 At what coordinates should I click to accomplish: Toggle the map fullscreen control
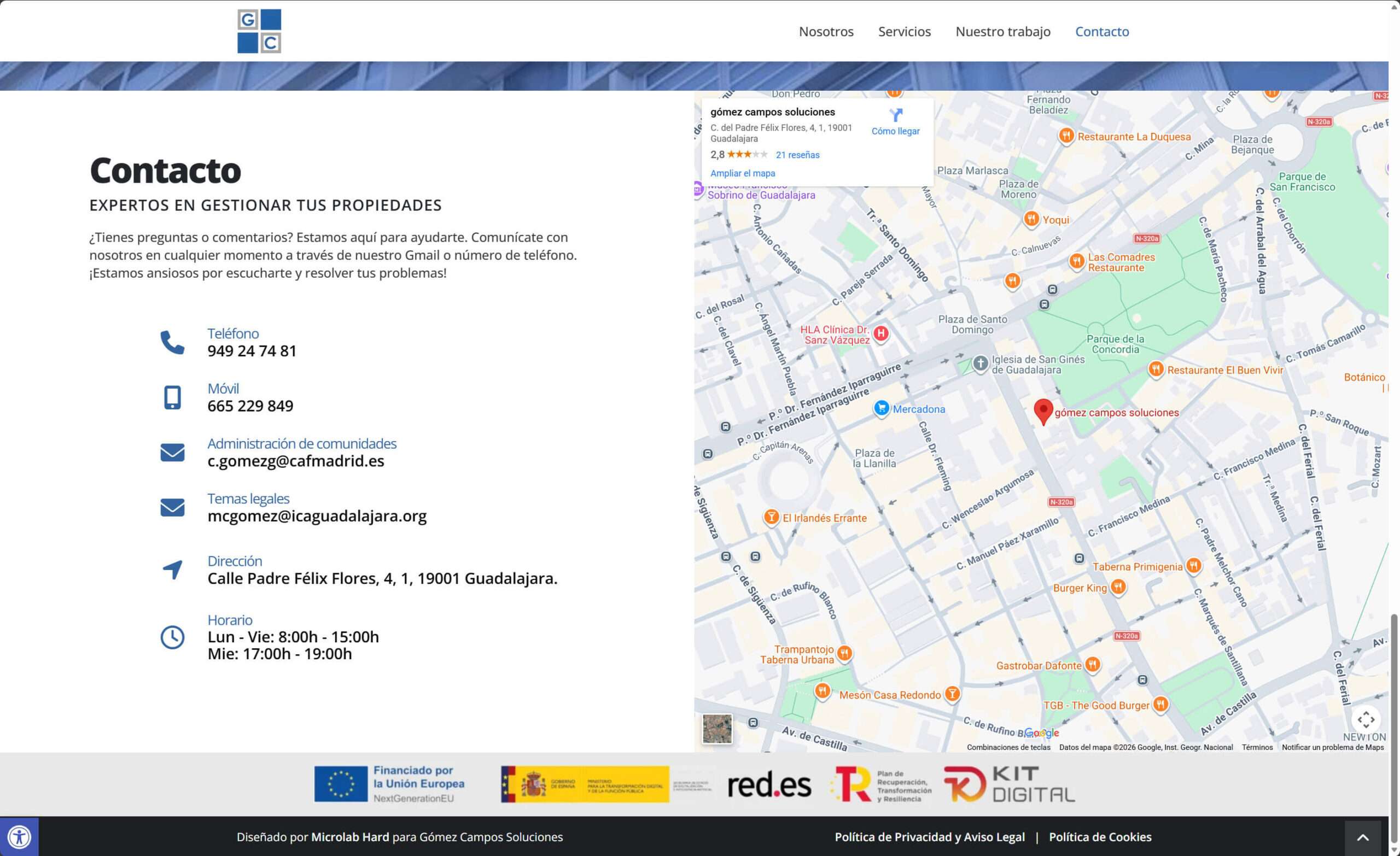click(1366, 720)
